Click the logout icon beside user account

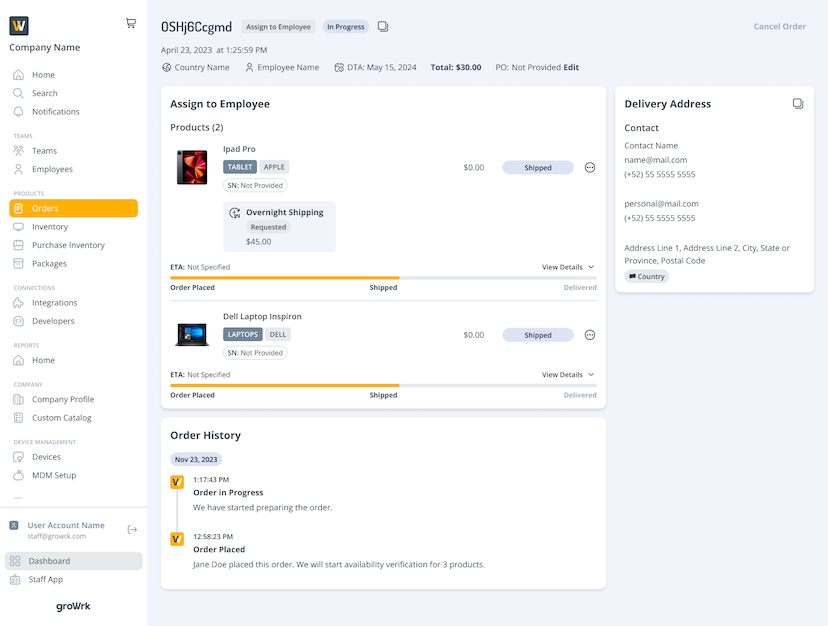tap(132, 529)
